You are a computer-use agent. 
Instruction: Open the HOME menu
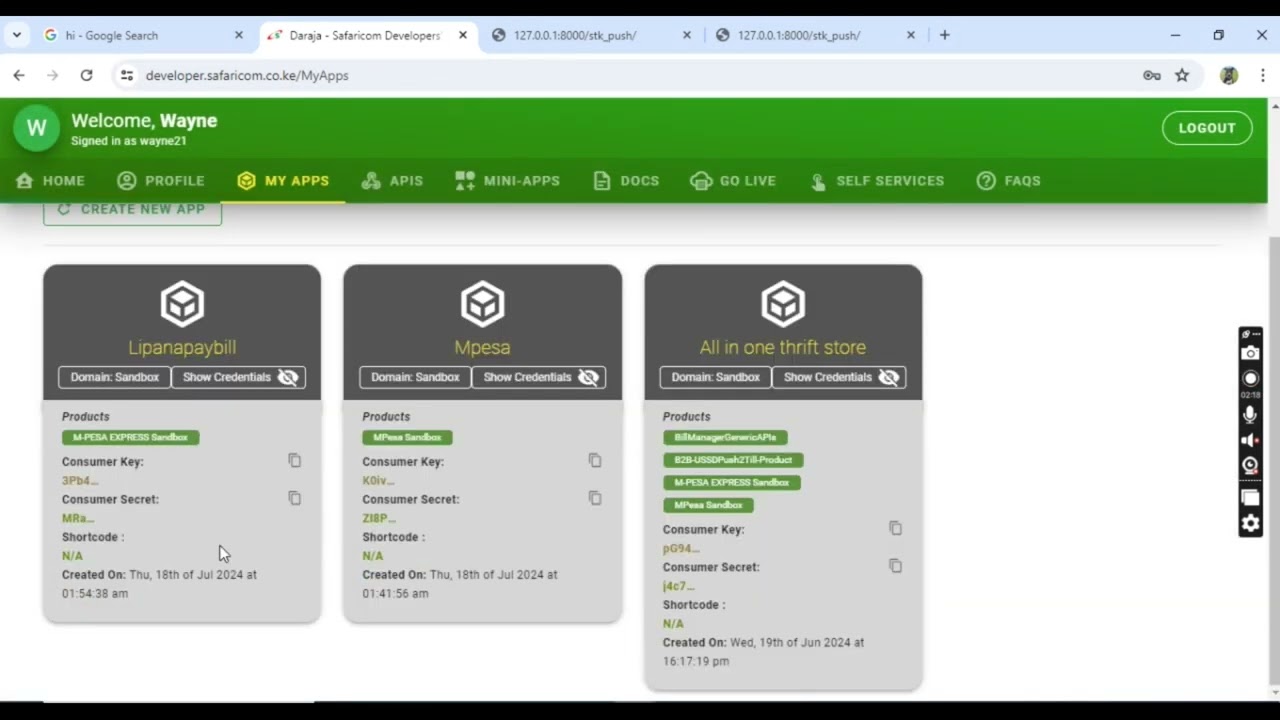[x=50, y=181]
